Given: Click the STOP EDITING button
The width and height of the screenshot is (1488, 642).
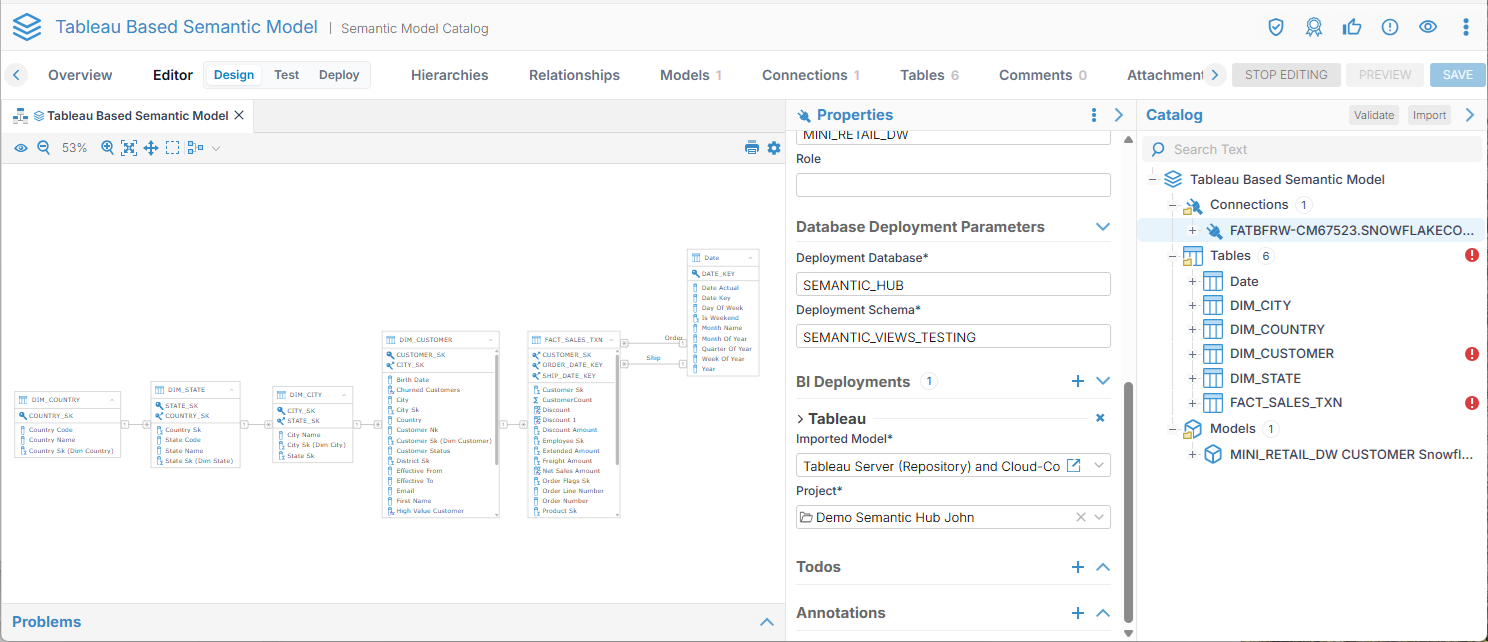Looking at the screenshot, I should click(x=1286, y=75).
